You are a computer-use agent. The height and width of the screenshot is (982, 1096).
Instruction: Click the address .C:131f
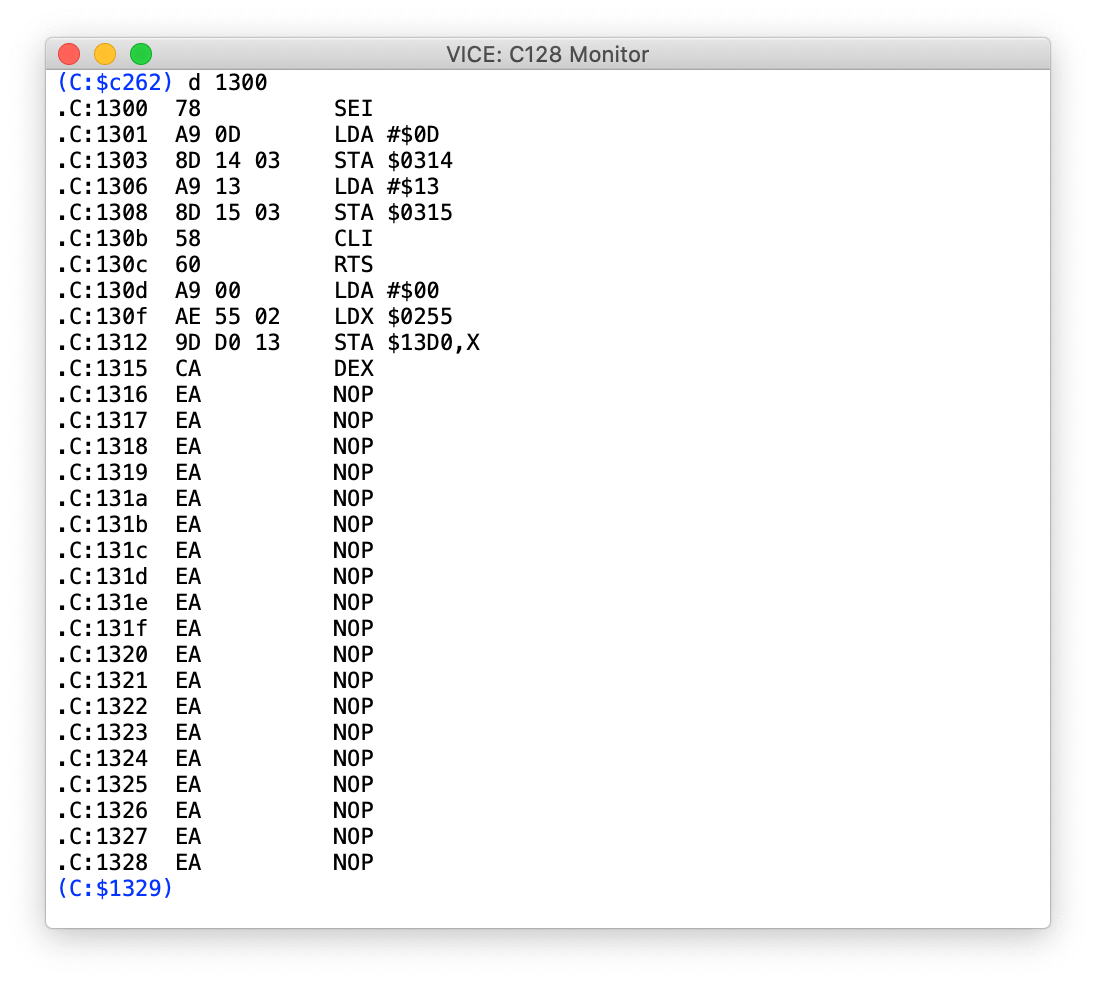click(x=103, y=628)
